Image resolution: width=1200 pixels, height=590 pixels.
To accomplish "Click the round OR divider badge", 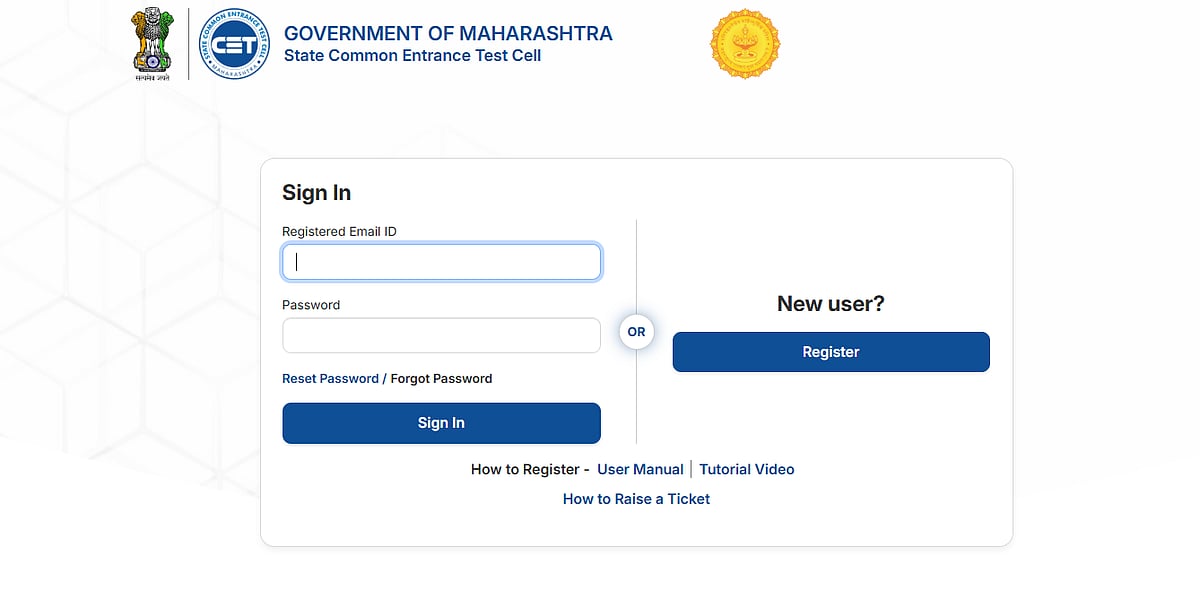I will tap(637, 332).
